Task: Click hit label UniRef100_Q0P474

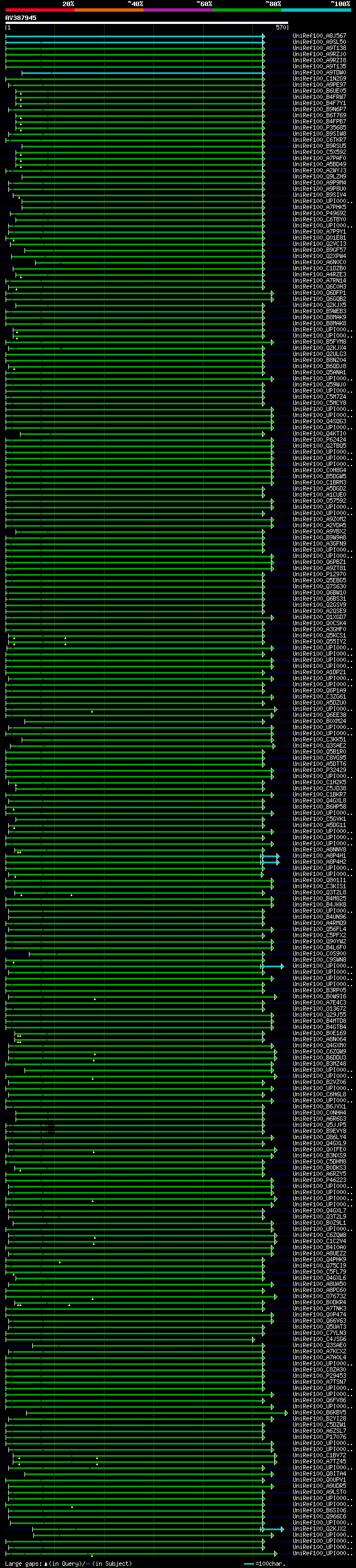Action: [x=319, y=1314]
